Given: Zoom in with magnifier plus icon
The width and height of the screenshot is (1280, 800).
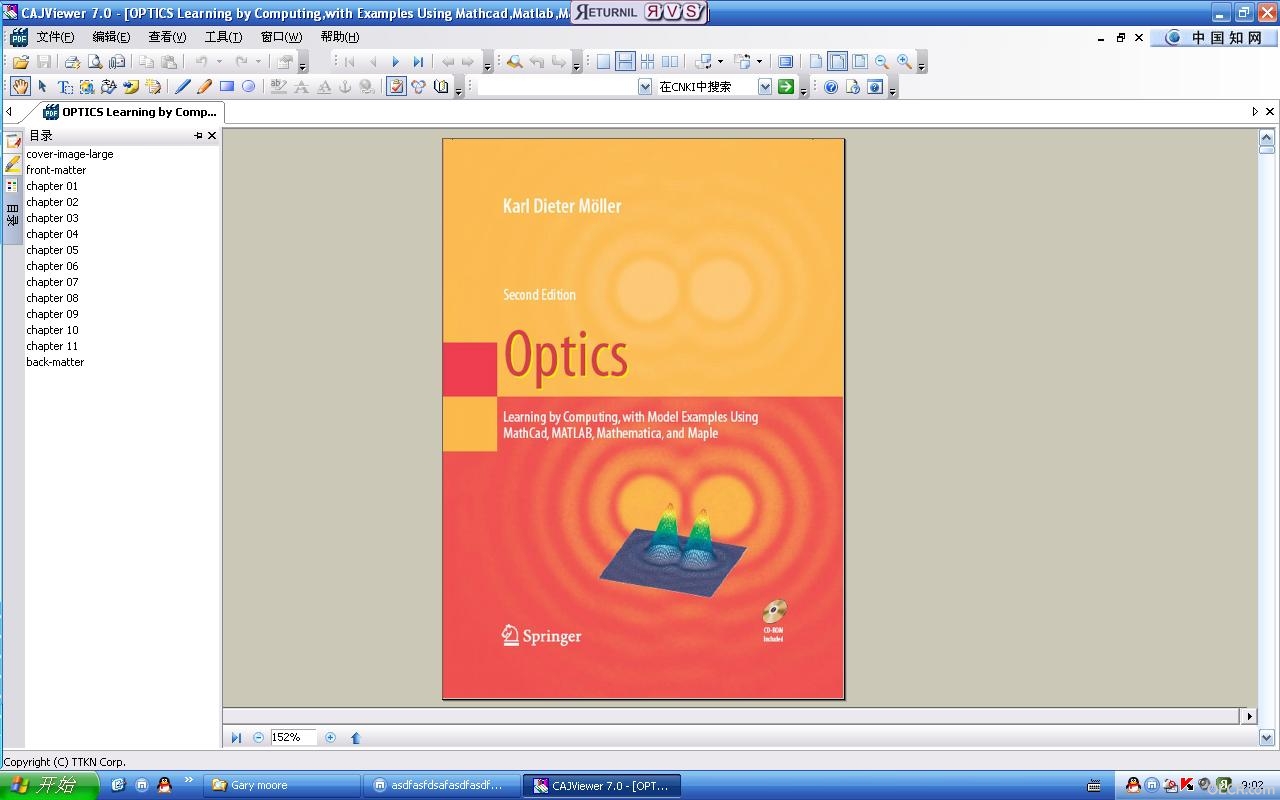Looking at the screenshot, I should point(904,62).
